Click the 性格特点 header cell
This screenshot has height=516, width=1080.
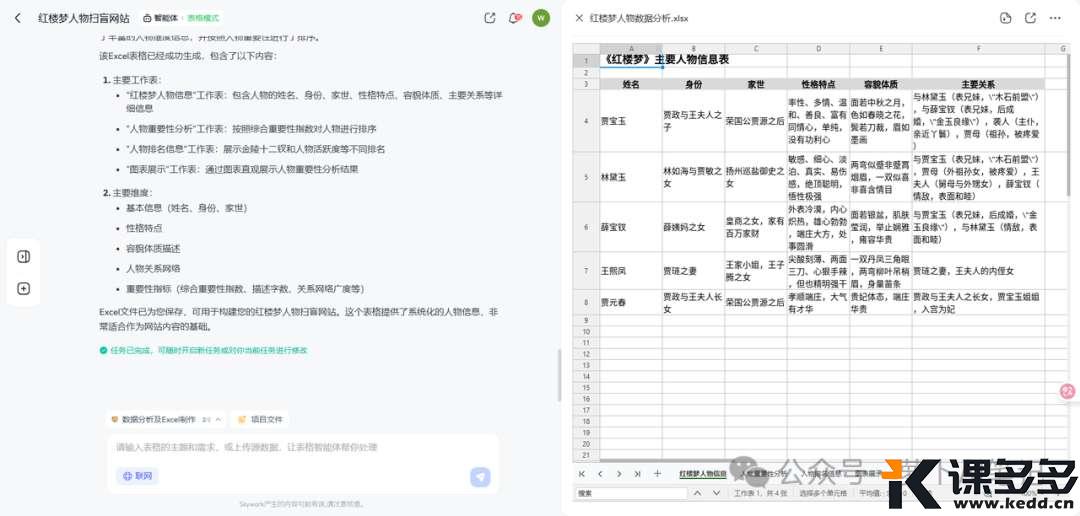click(x=818, y=84)
